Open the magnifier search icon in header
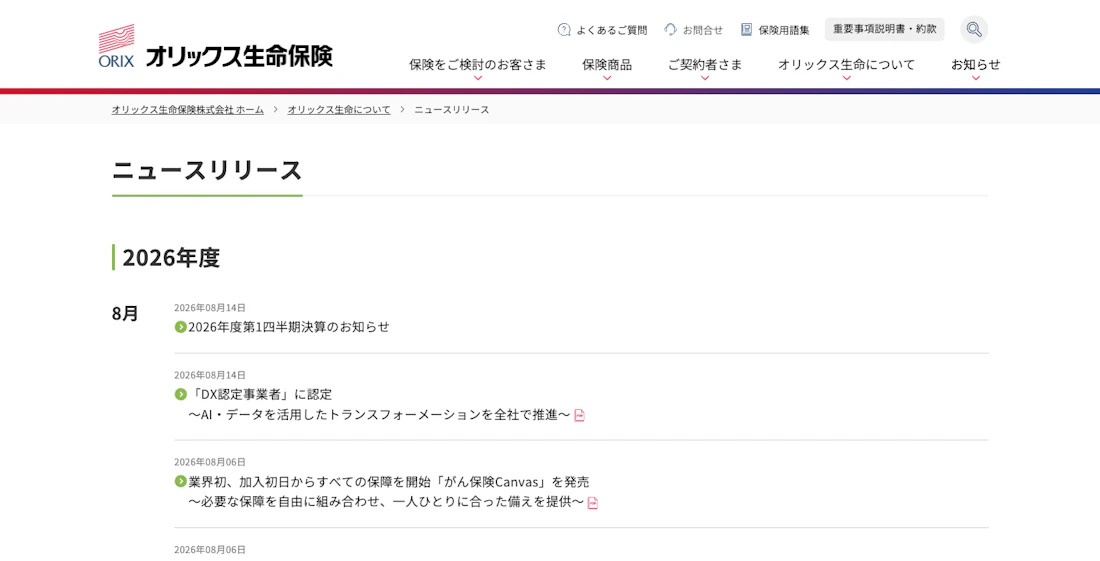The width and height of the screenshot is (1100, 561). coord(974,29)
